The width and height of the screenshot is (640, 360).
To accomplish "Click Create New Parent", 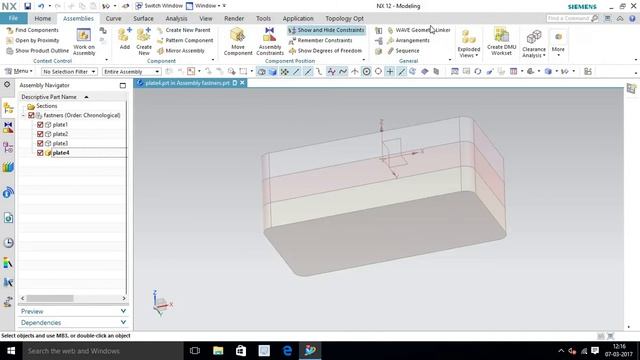I will point(184,30).
